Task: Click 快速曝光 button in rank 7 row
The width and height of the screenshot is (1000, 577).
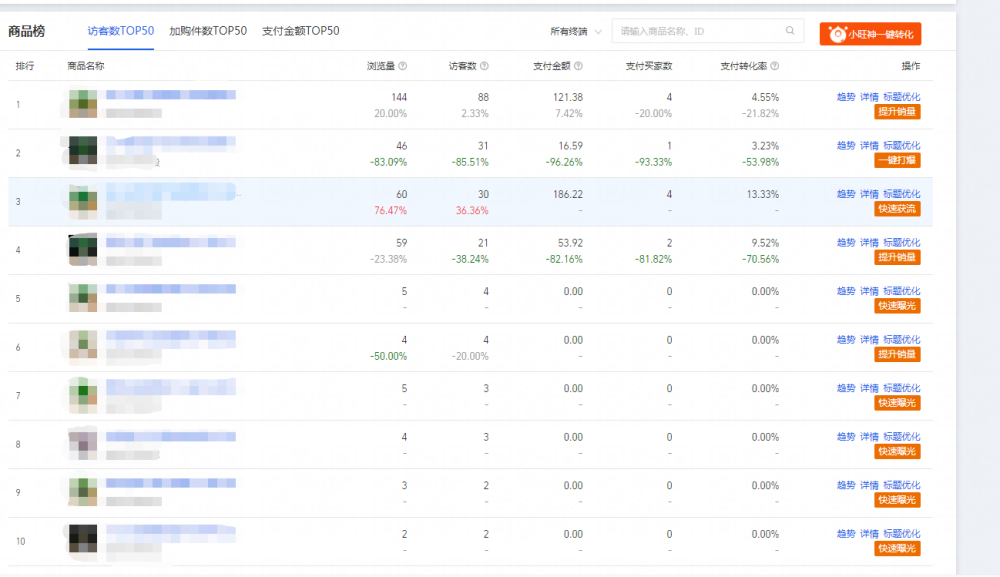Action: pyautogui.click(x=897, y=402)
